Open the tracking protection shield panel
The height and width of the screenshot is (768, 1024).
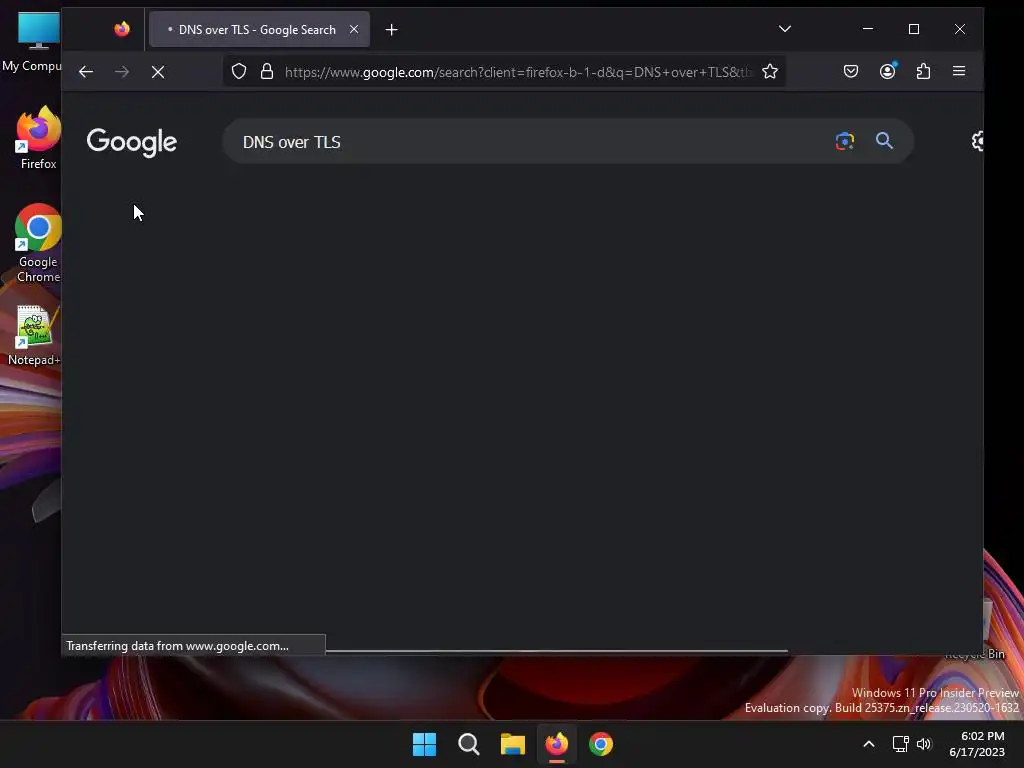[x=239, y=71]
